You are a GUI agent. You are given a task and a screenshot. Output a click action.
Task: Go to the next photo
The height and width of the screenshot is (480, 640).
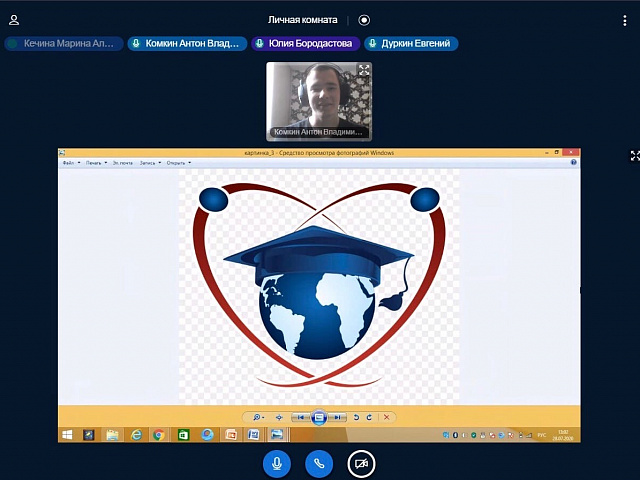[337, 417]
